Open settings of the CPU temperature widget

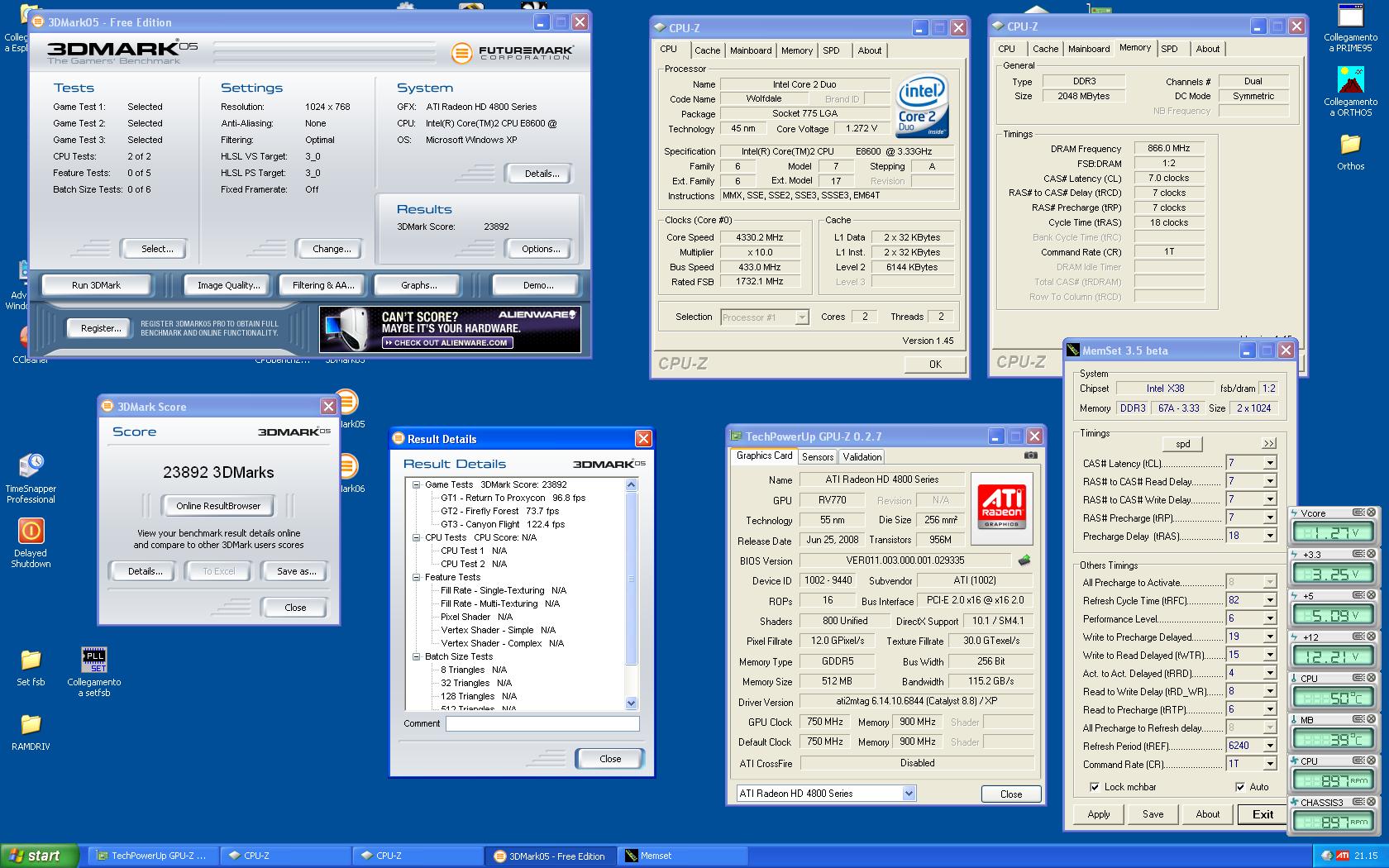pyautogui.click(x=1358, y=678)
